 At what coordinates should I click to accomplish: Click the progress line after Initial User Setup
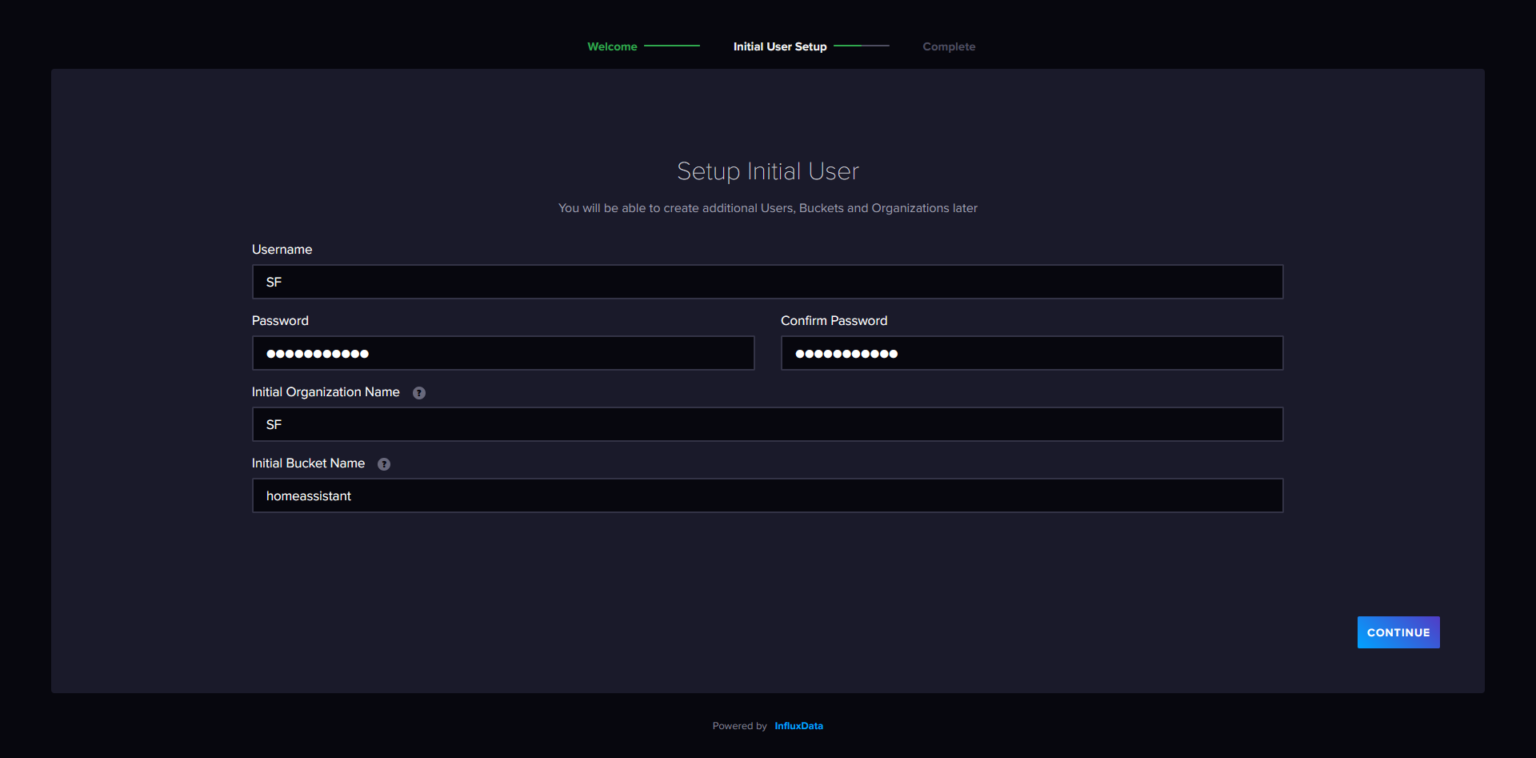[861, 46]
